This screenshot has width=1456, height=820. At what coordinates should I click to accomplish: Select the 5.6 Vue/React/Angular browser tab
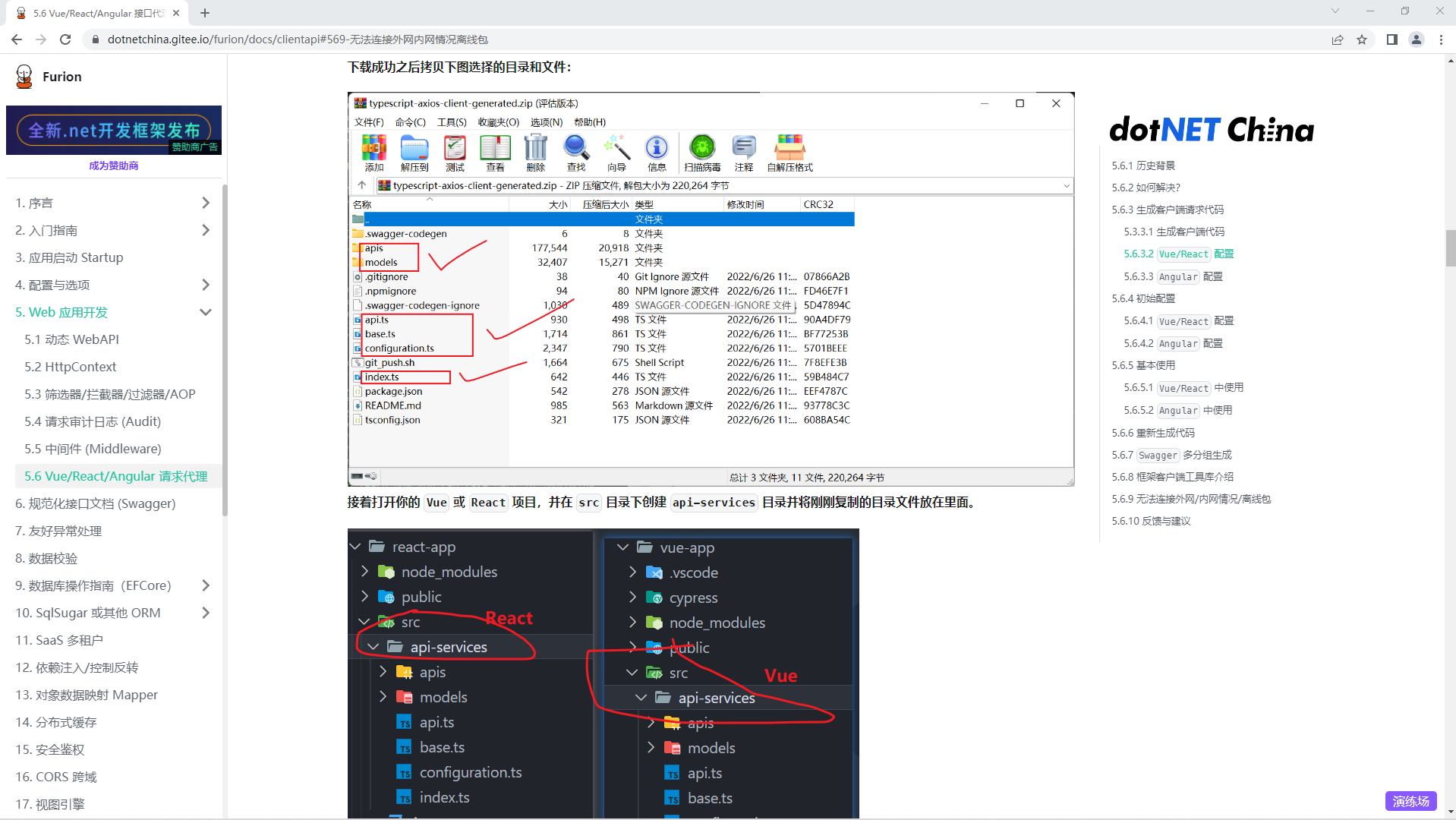point(99,13)
